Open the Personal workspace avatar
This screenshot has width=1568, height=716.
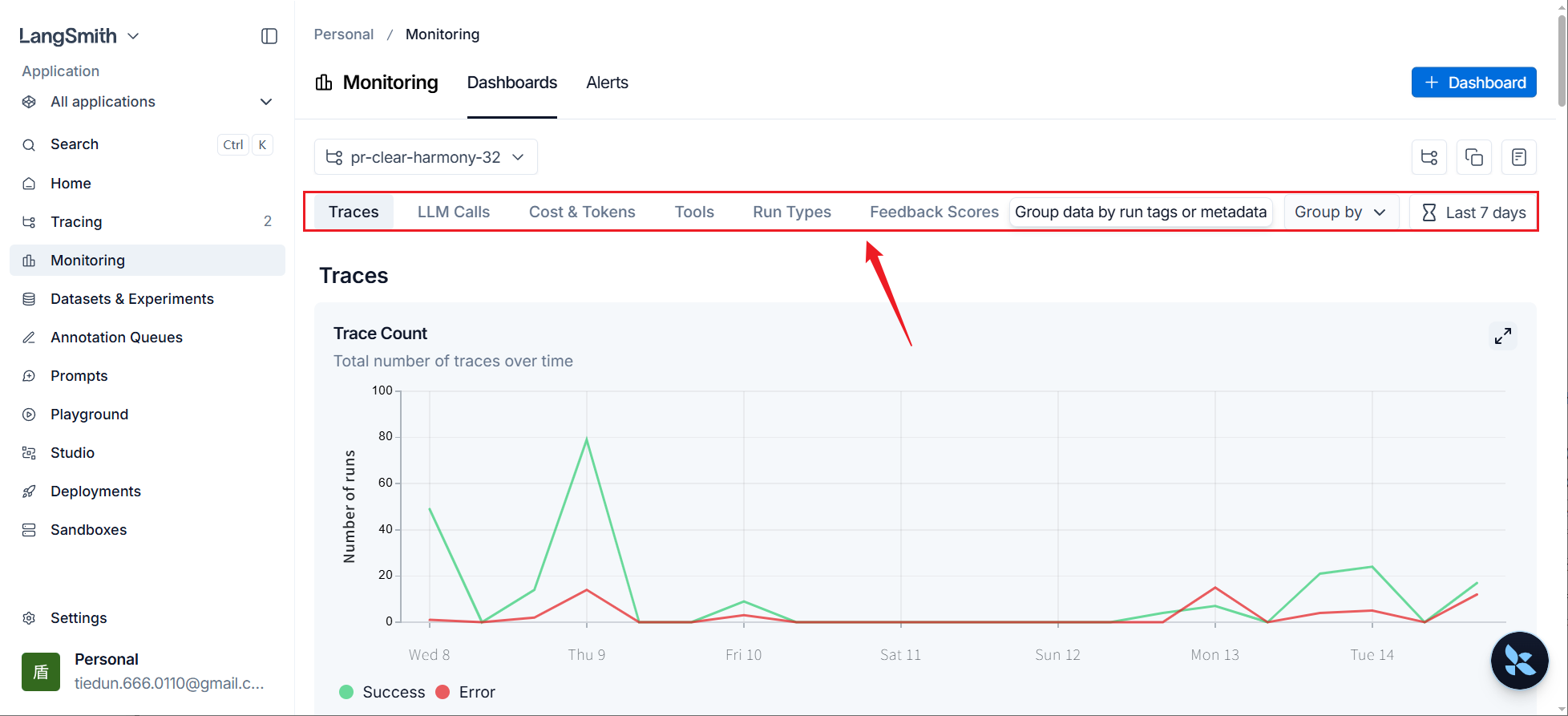coord(41,671)
